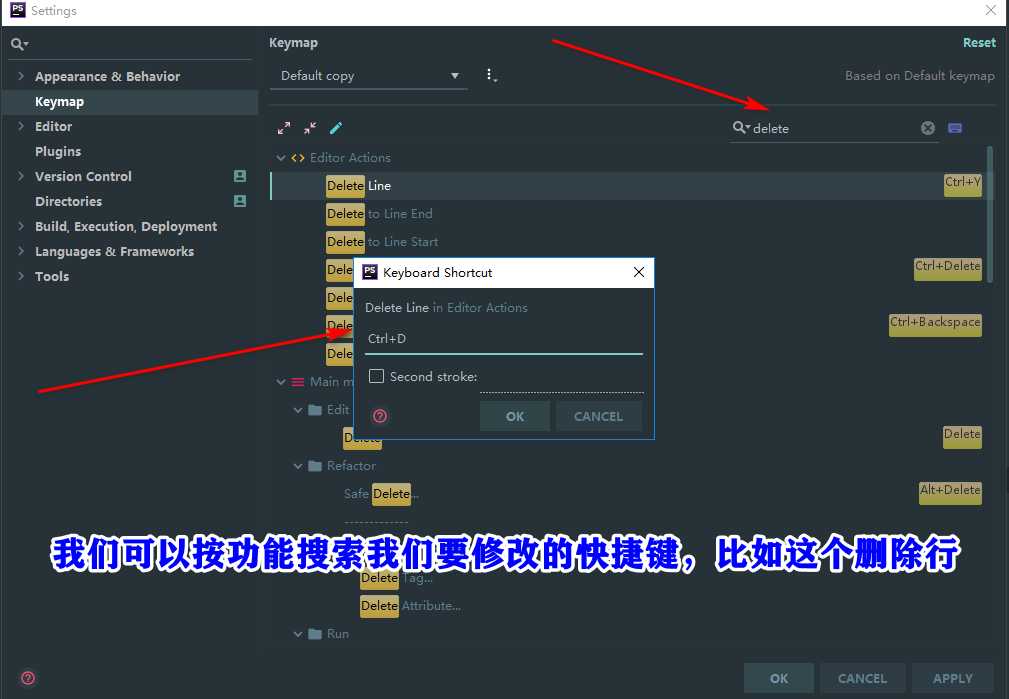Select the Delete Tag... action
The height and width of the screenshot is (699, 1009).
396,577
